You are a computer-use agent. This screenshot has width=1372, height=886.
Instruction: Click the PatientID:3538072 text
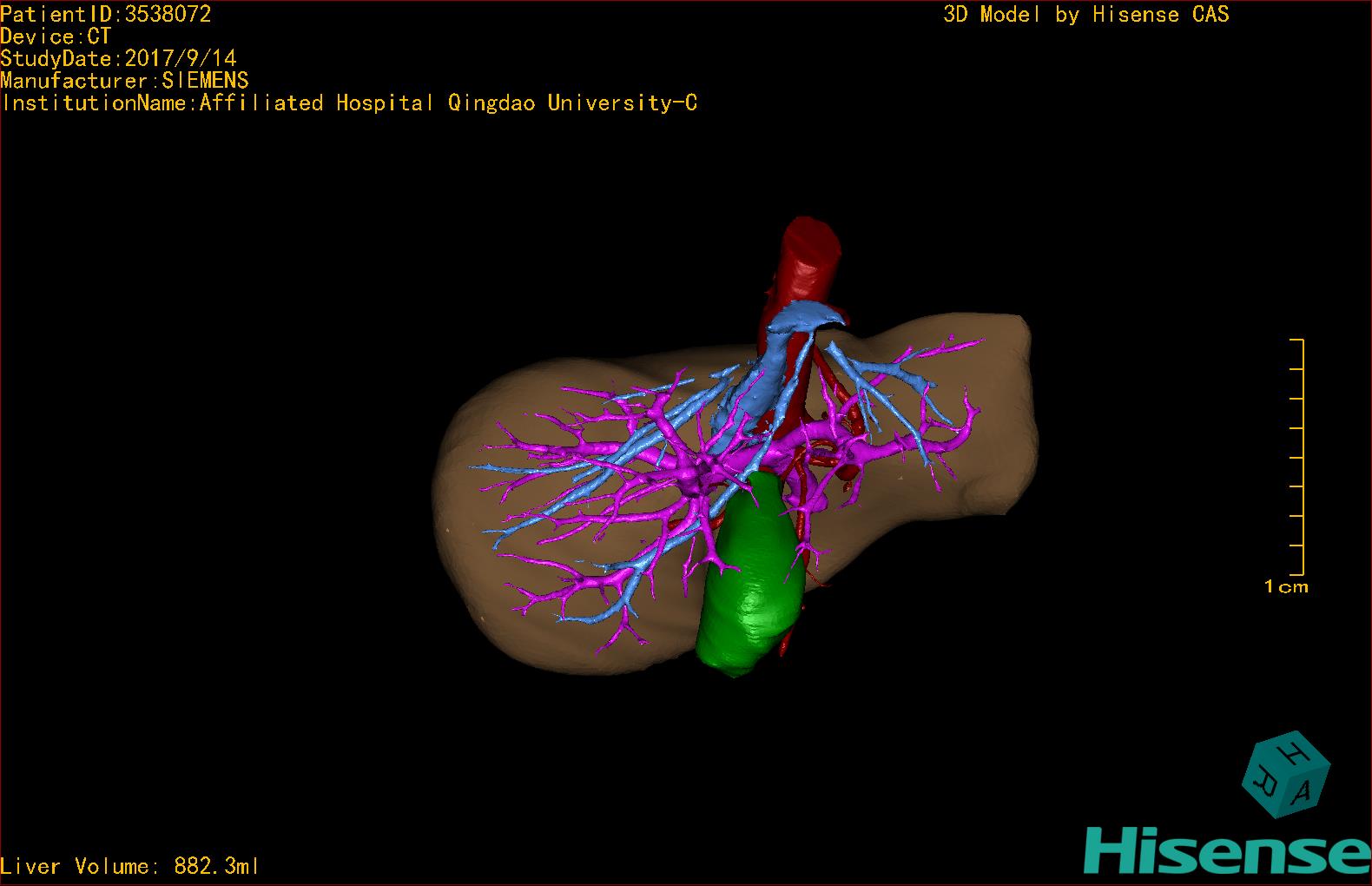point(106,14)
